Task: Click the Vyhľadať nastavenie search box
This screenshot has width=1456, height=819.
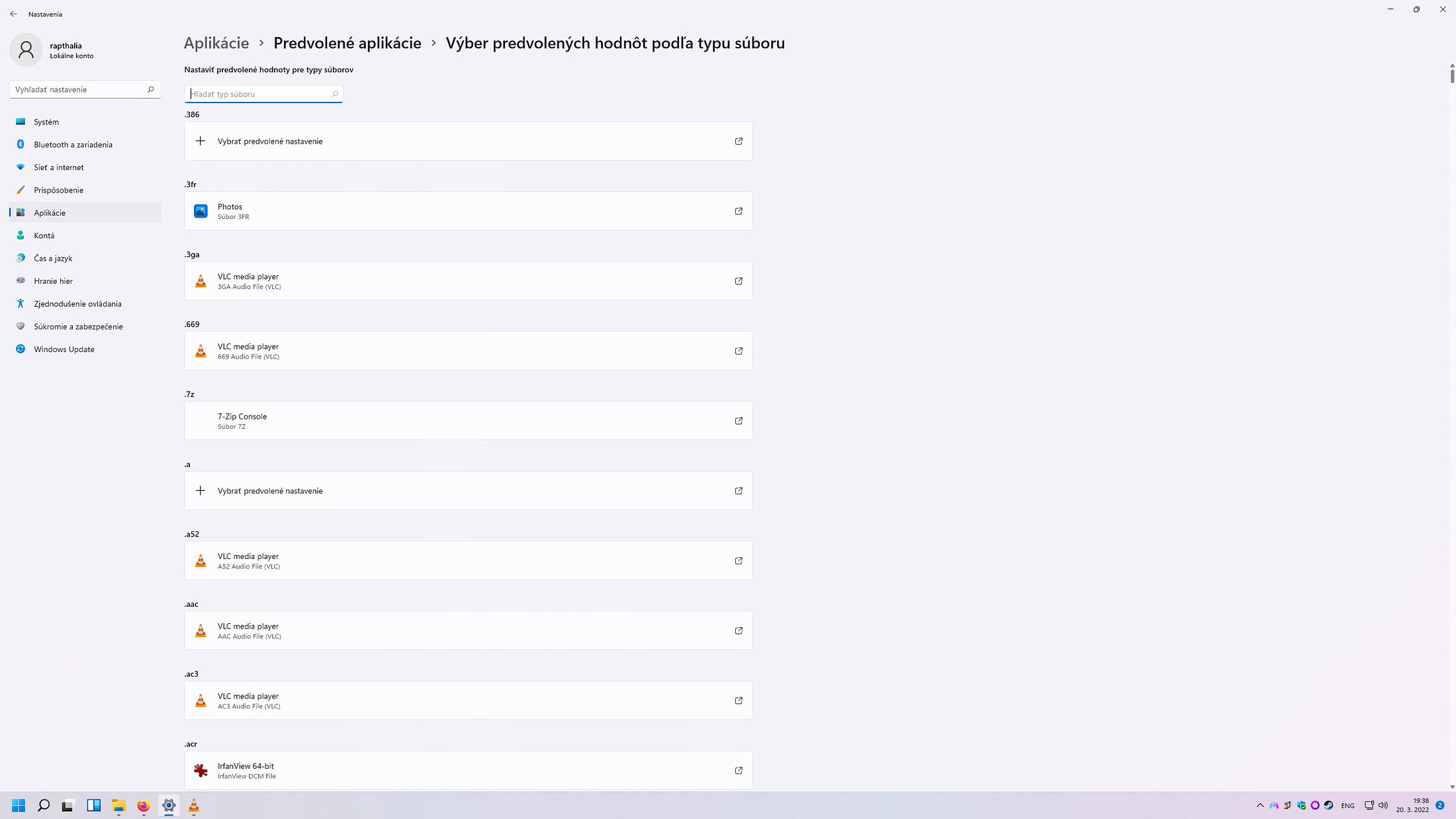Action: point(85,89)
